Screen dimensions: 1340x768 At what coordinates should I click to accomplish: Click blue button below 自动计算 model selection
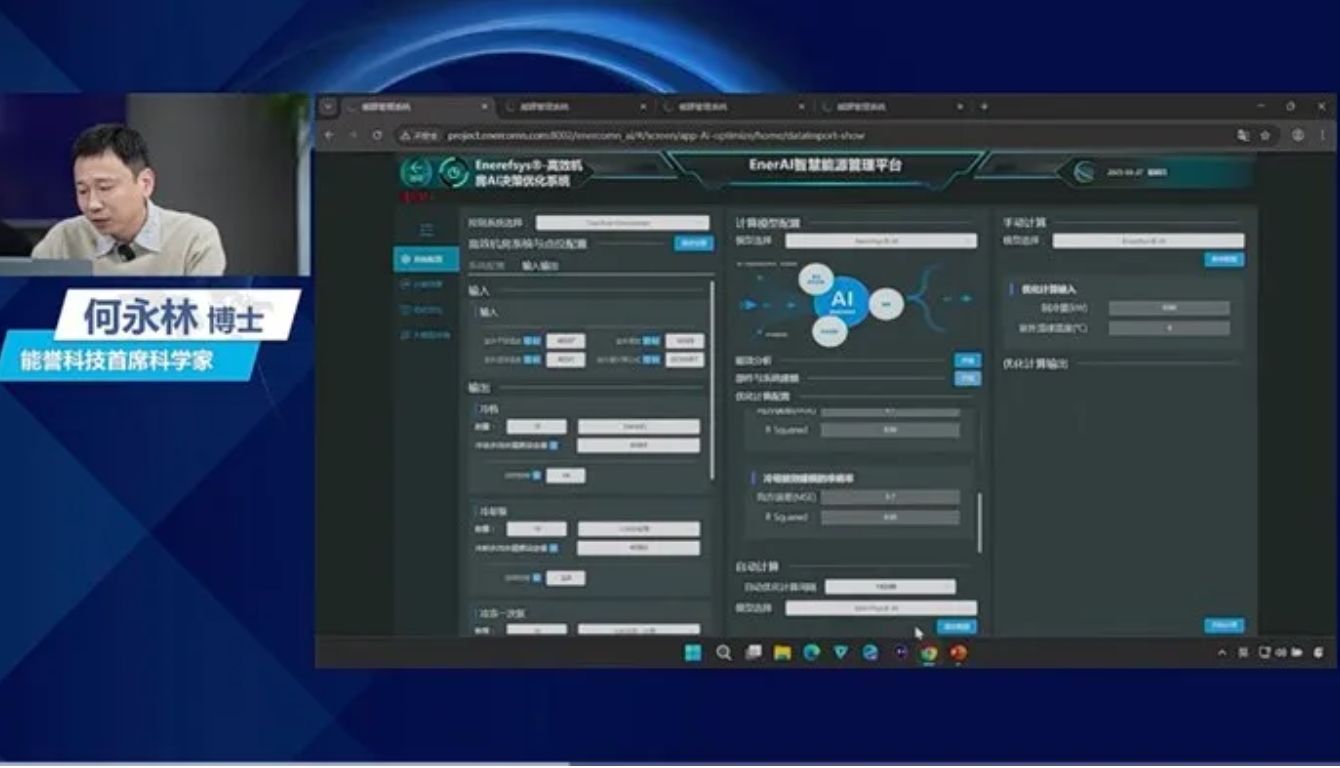956,627
